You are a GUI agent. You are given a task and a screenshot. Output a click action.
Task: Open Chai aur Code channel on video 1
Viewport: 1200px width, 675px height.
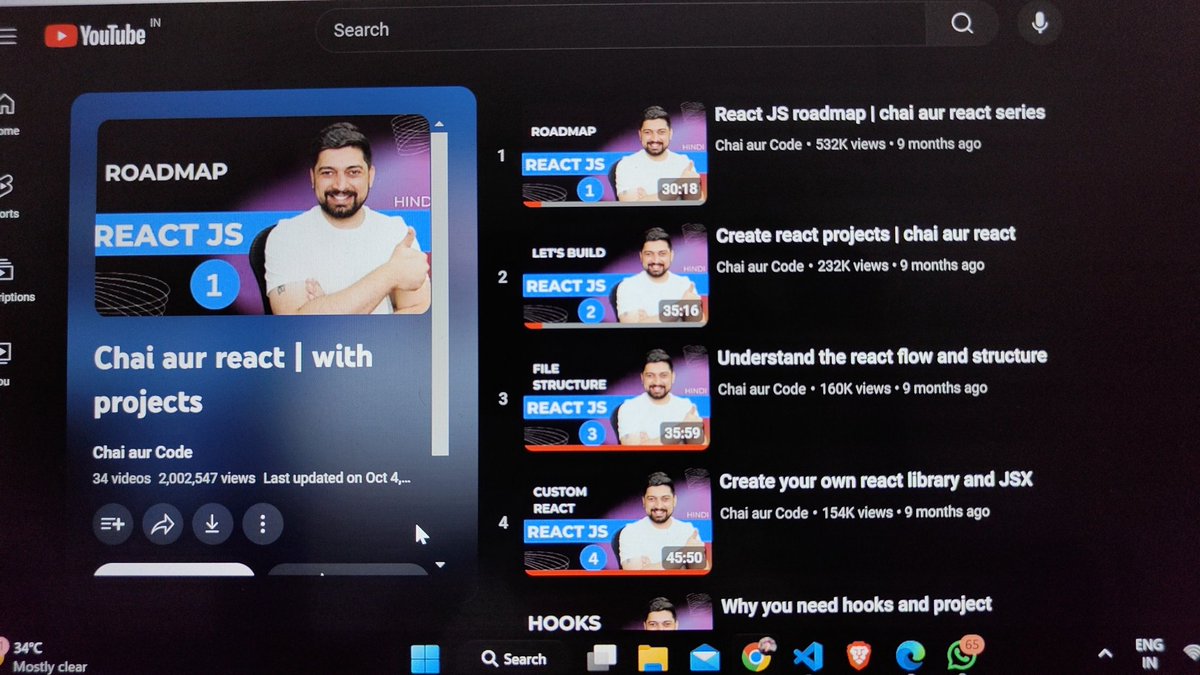[x=758, y=144]
